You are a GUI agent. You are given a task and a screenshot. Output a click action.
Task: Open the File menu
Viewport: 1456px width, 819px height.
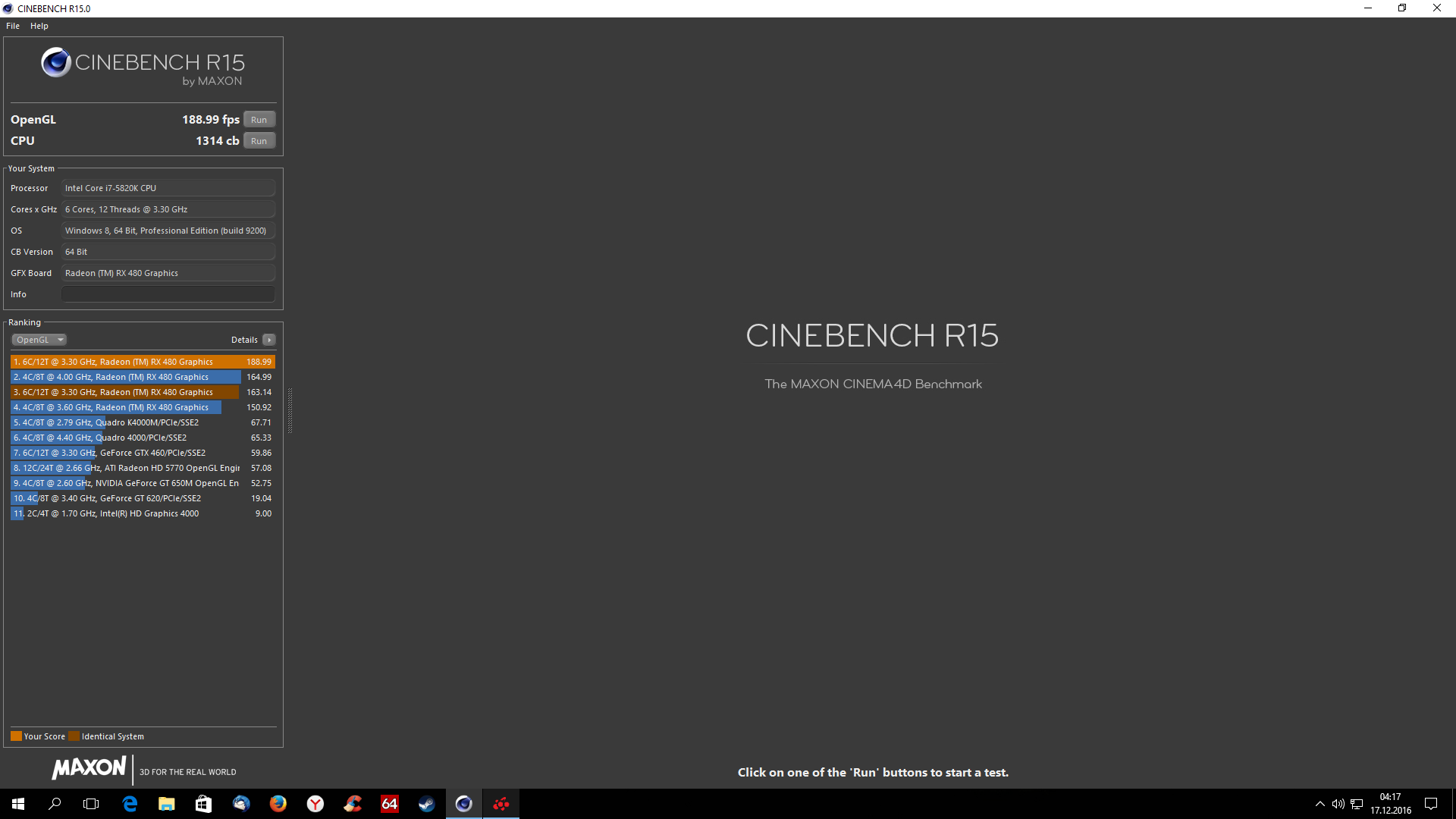(13, 26)
